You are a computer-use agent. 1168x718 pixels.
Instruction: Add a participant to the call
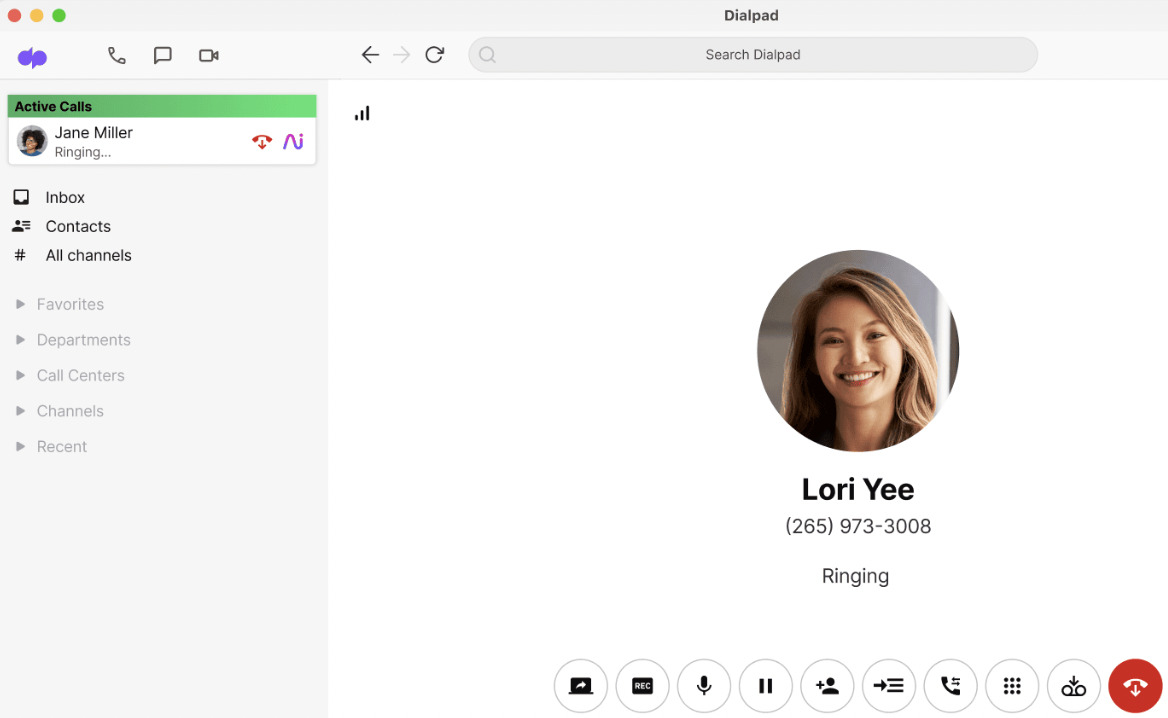pos(827,686)
